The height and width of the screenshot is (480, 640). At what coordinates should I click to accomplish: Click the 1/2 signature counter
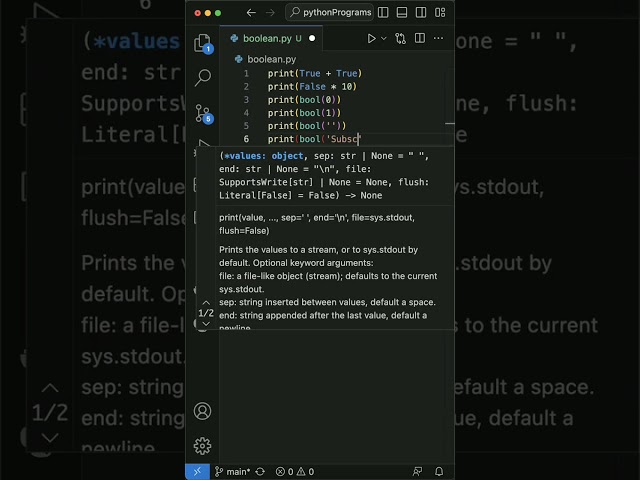click(206, 313)
